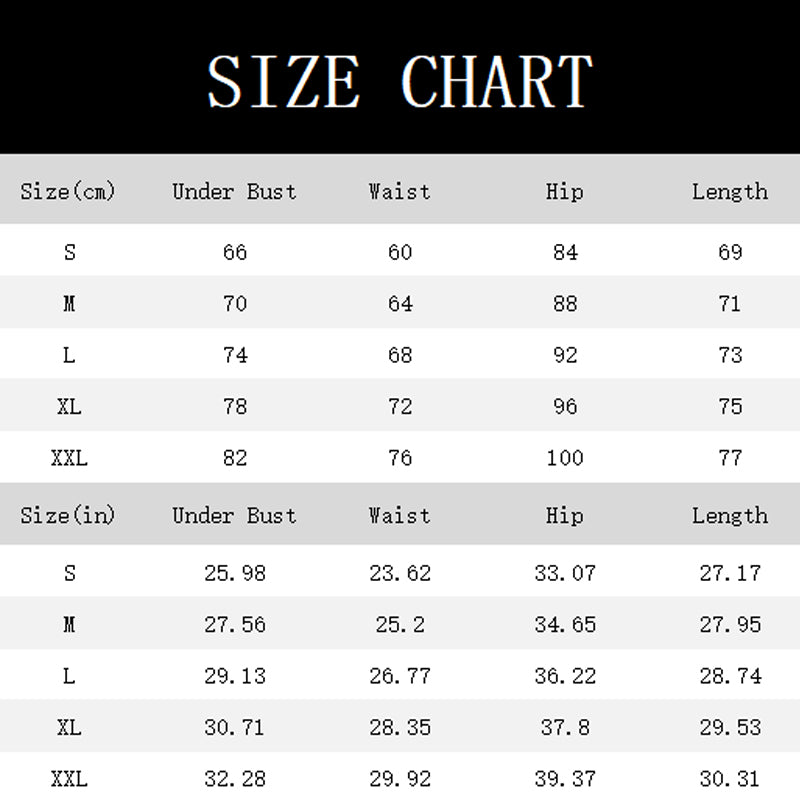
Task: Select the S row label in cm table
Action: coord(69,252)
